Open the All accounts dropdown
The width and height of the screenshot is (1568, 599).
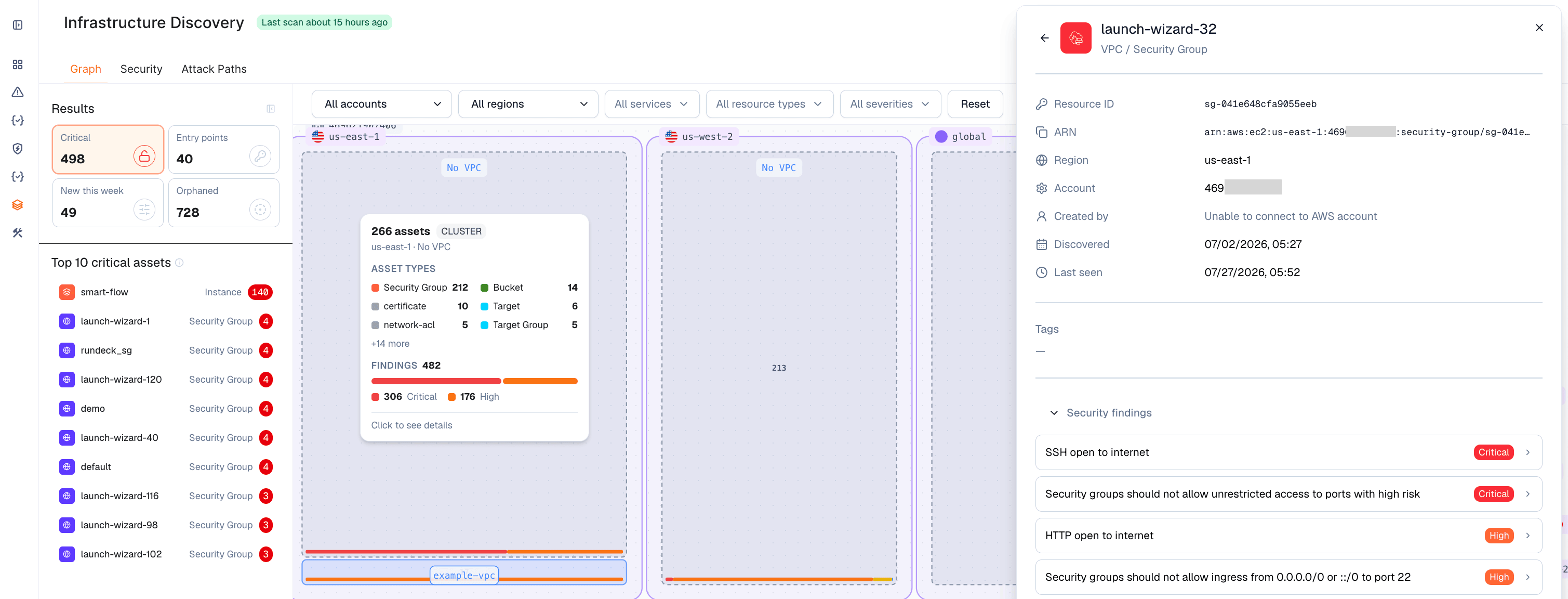pos(382,104)
